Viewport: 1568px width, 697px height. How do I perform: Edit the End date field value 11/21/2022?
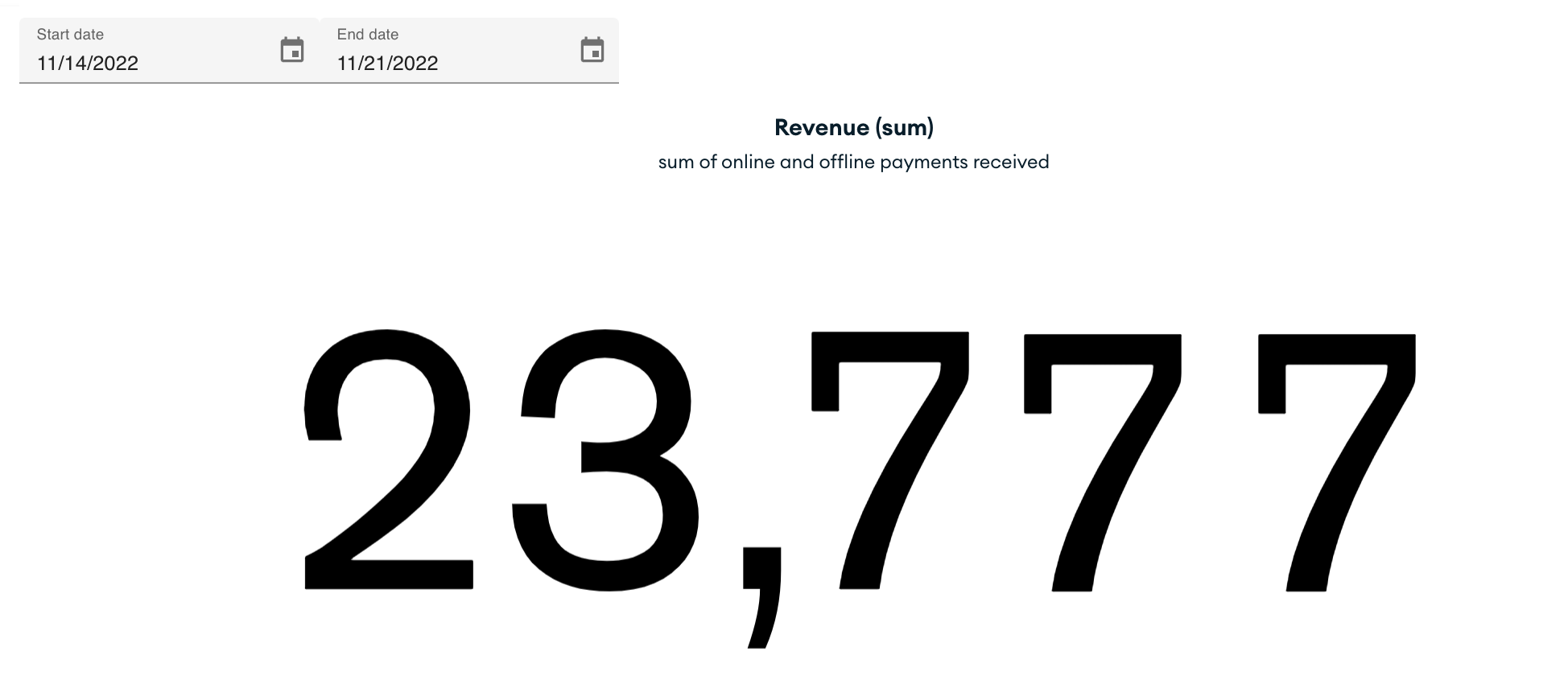point(388,64)
